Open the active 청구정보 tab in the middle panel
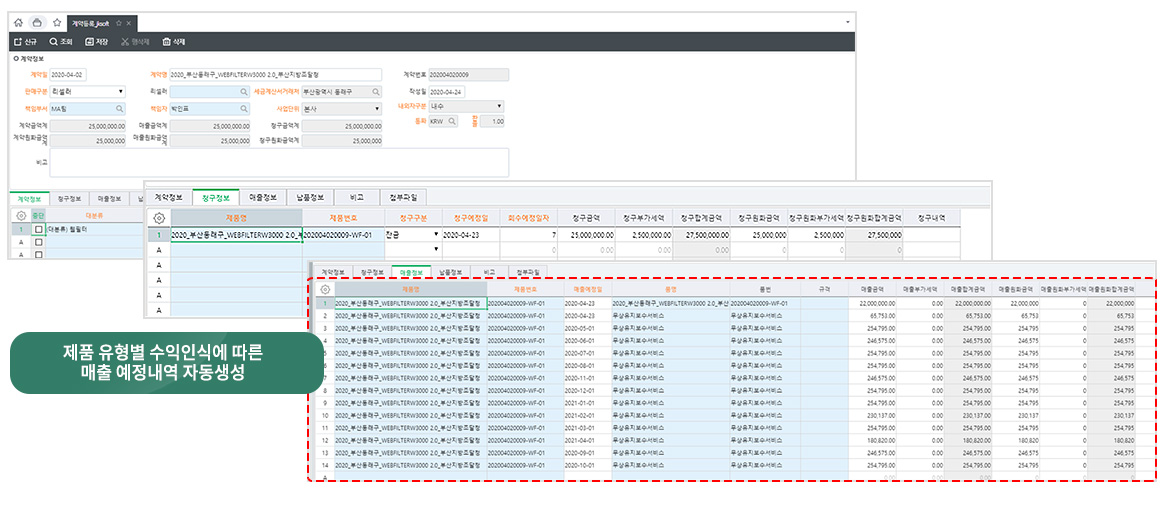This screenshot has height=507, width=1167. (x=216, y=197)
